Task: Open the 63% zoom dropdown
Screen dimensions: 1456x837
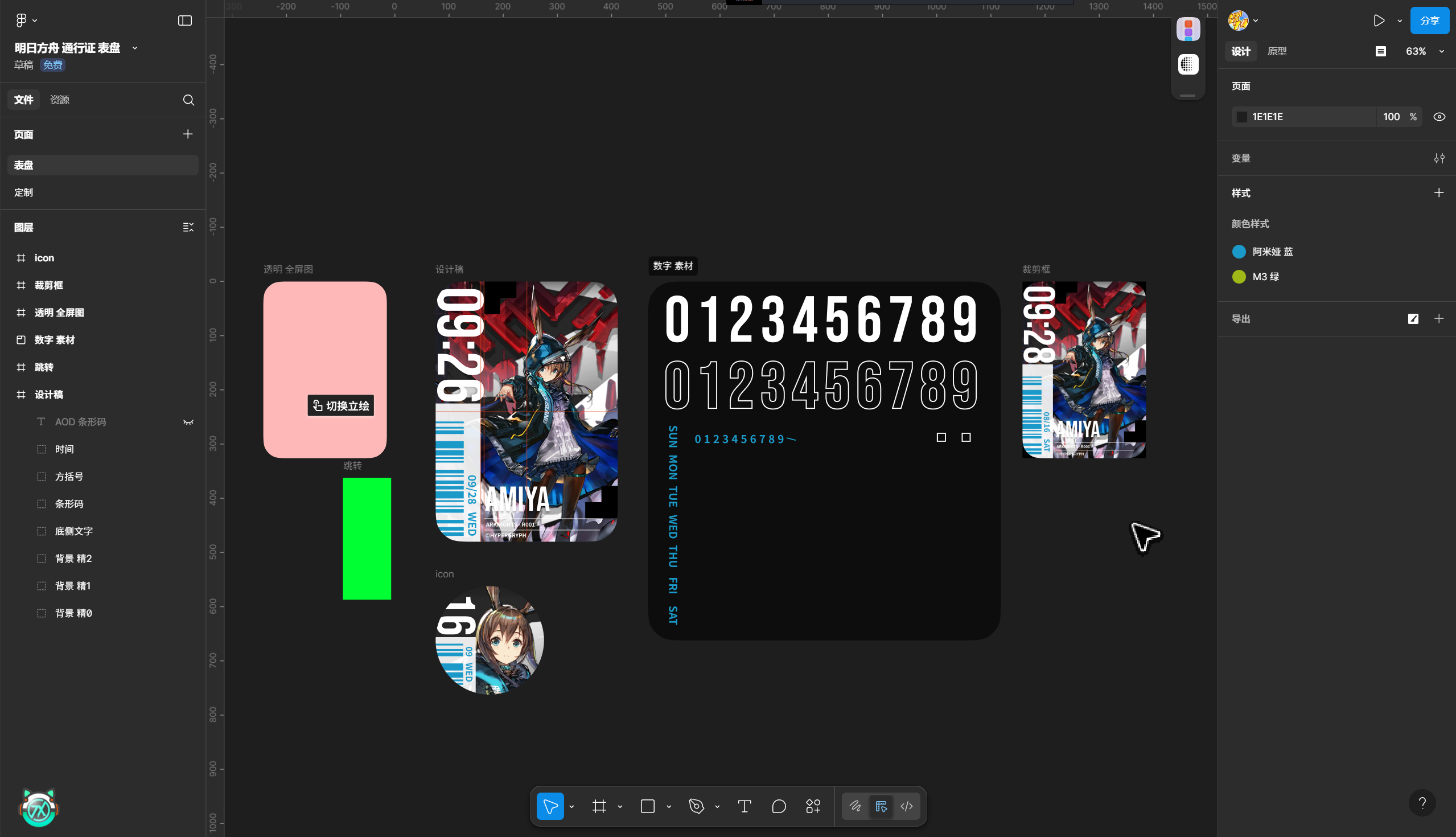Action: 1422,51
